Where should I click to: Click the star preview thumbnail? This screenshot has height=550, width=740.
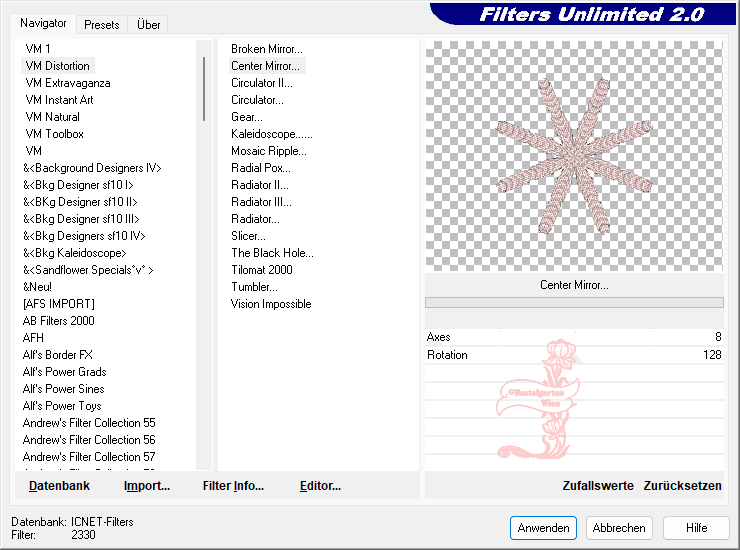pyautogui.click(x=574, y=155)
